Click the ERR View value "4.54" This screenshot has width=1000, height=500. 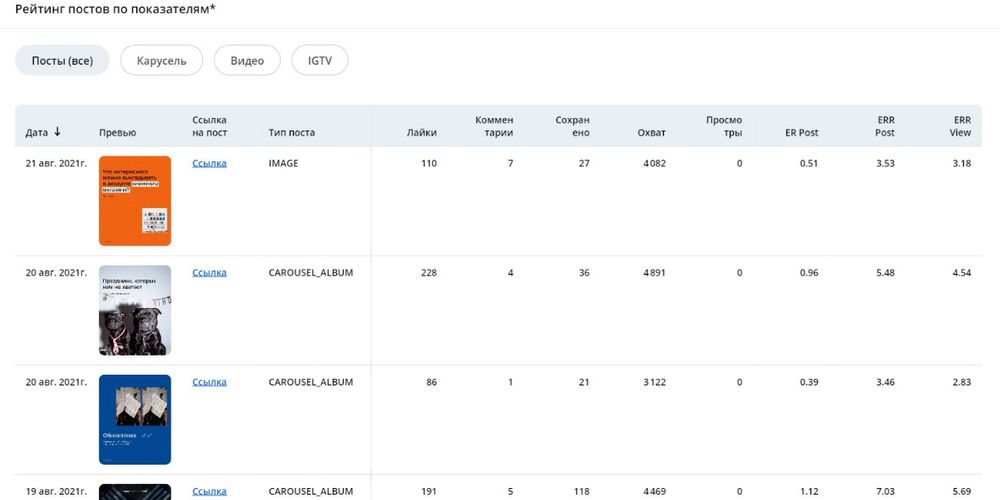(x=962, y=273)
